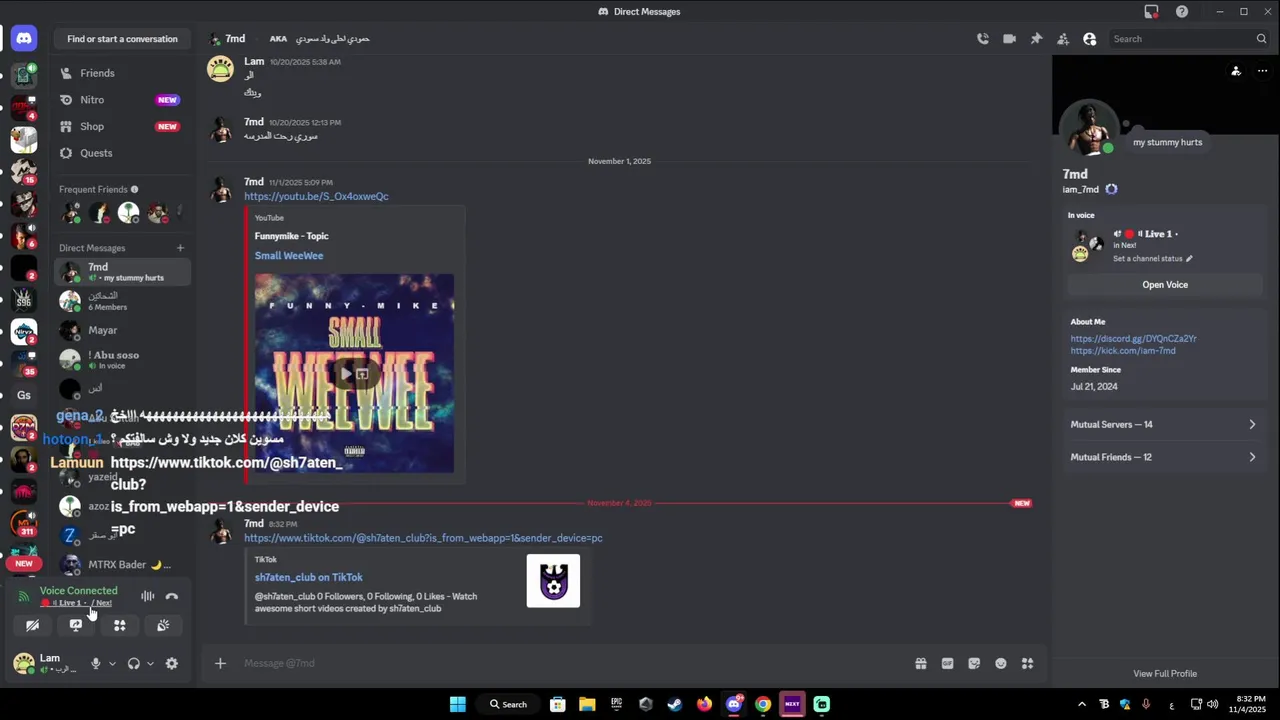Screen dimensions: 1280x720
Task: Open the Shop page
Action: (122, 126)
